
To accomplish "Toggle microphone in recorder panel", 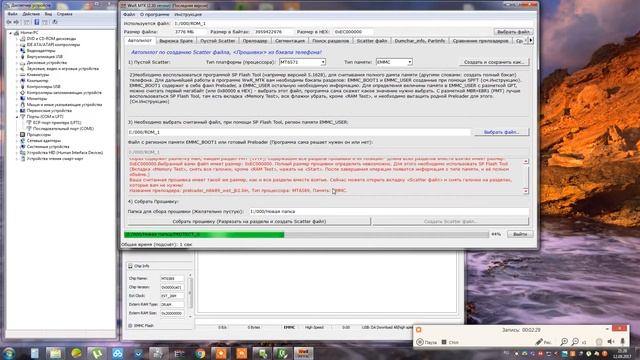I will (x=622, y=342).
